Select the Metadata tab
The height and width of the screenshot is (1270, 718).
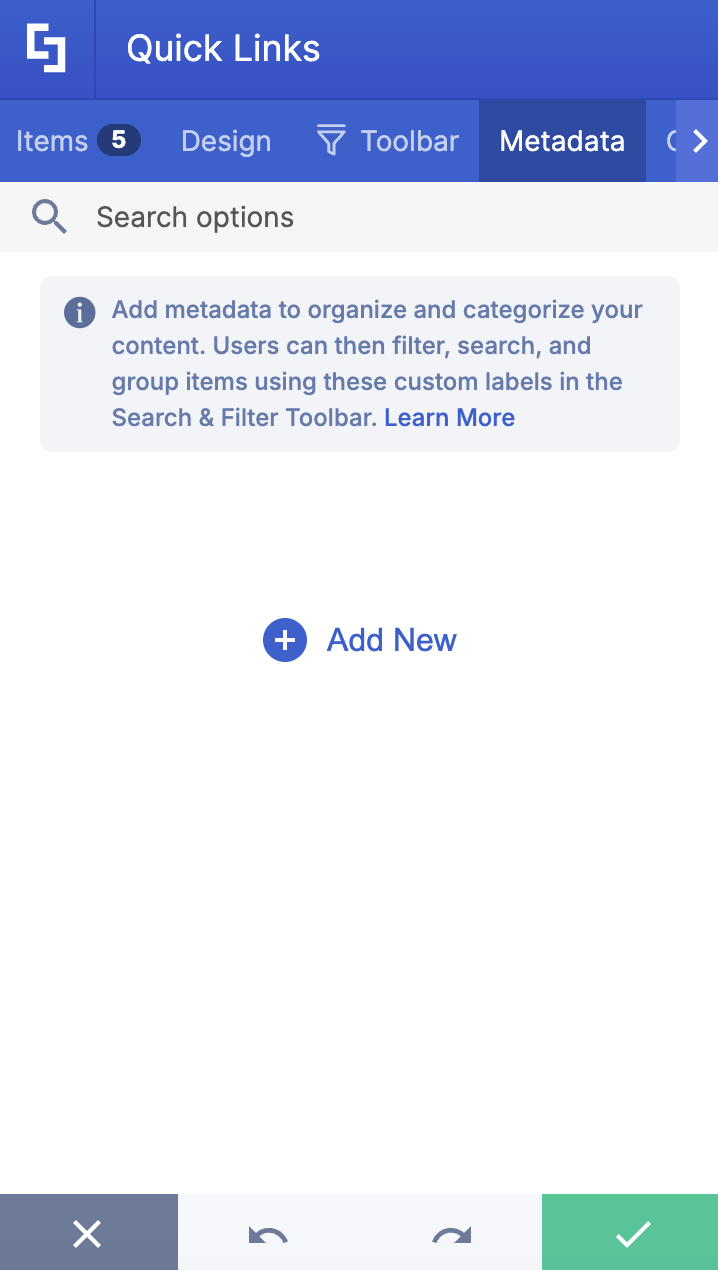tap(561, 140)
